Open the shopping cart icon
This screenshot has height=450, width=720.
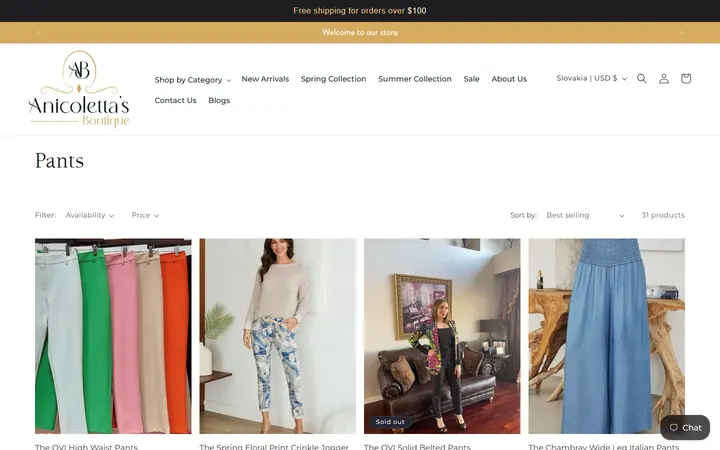(686, 79)
